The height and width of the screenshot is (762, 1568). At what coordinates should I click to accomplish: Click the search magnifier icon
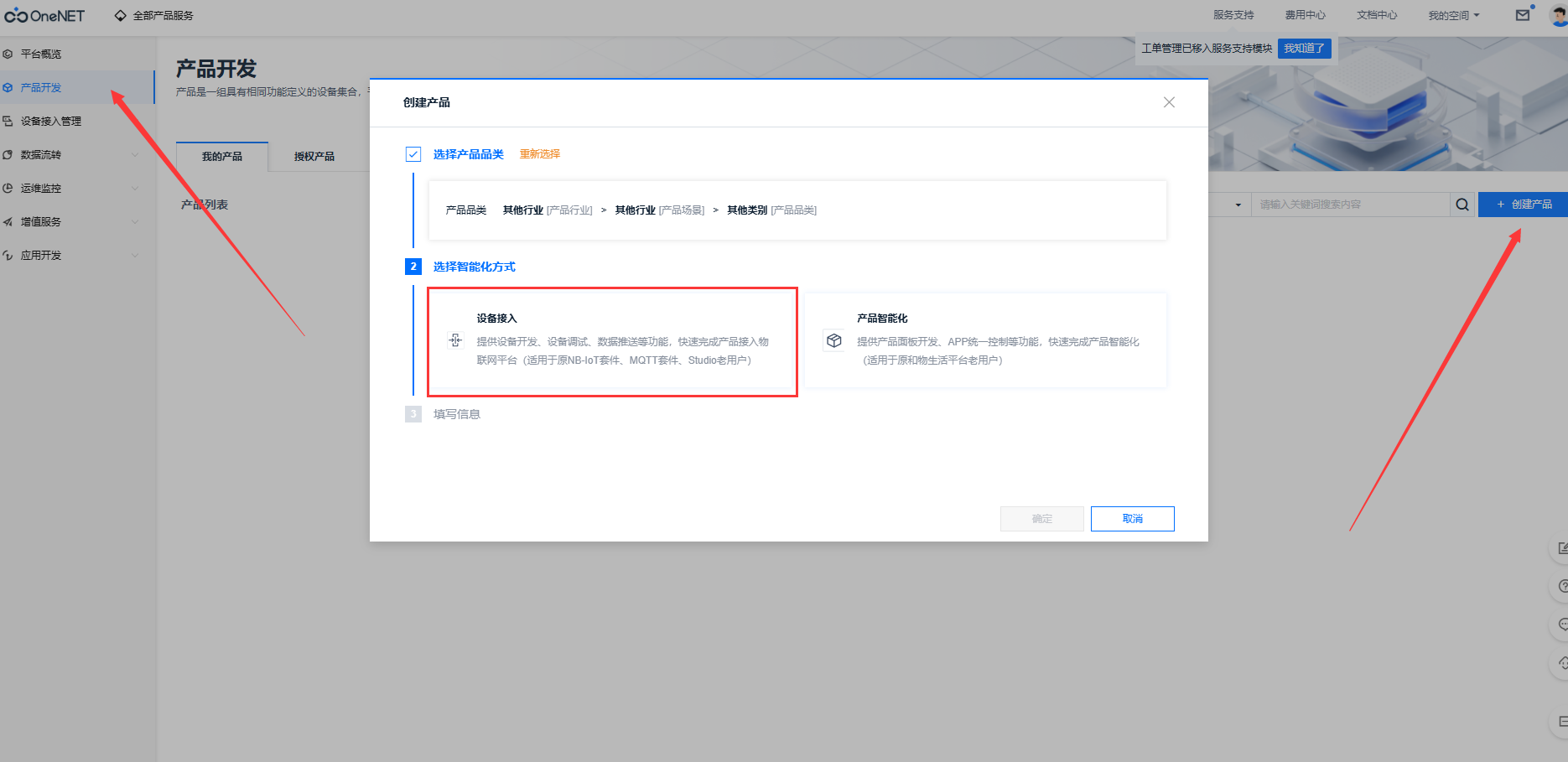(x=1462, y=205)
